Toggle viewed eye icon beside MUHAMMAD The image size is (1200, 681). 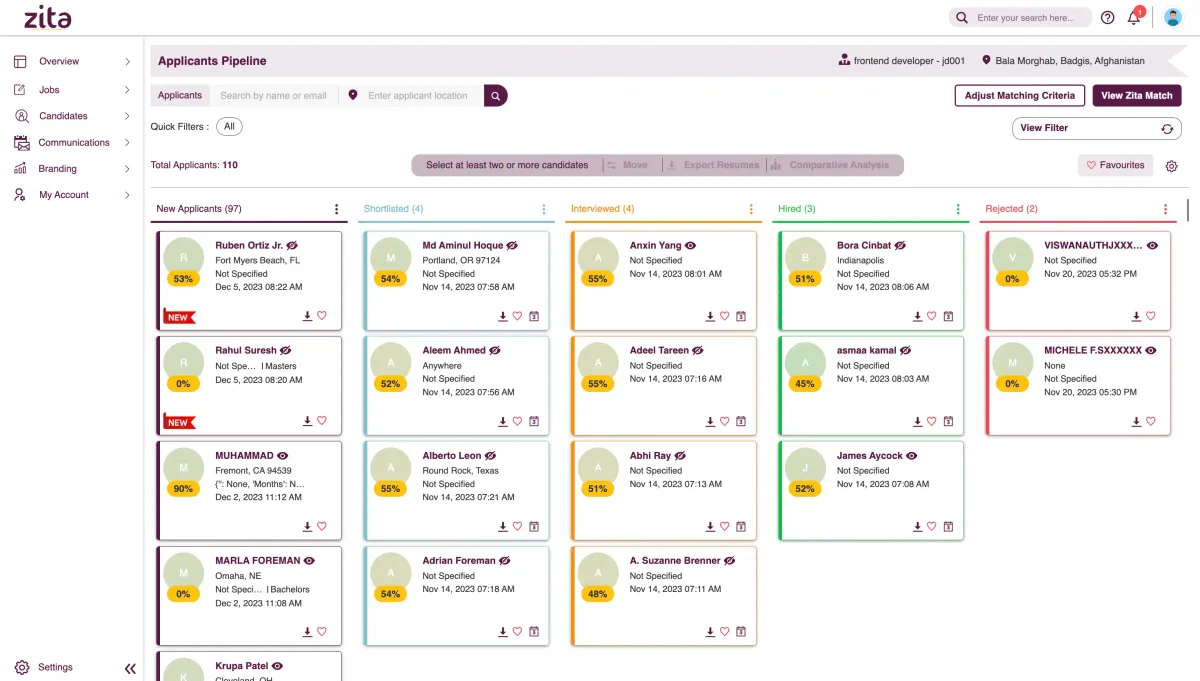[283, 456]
